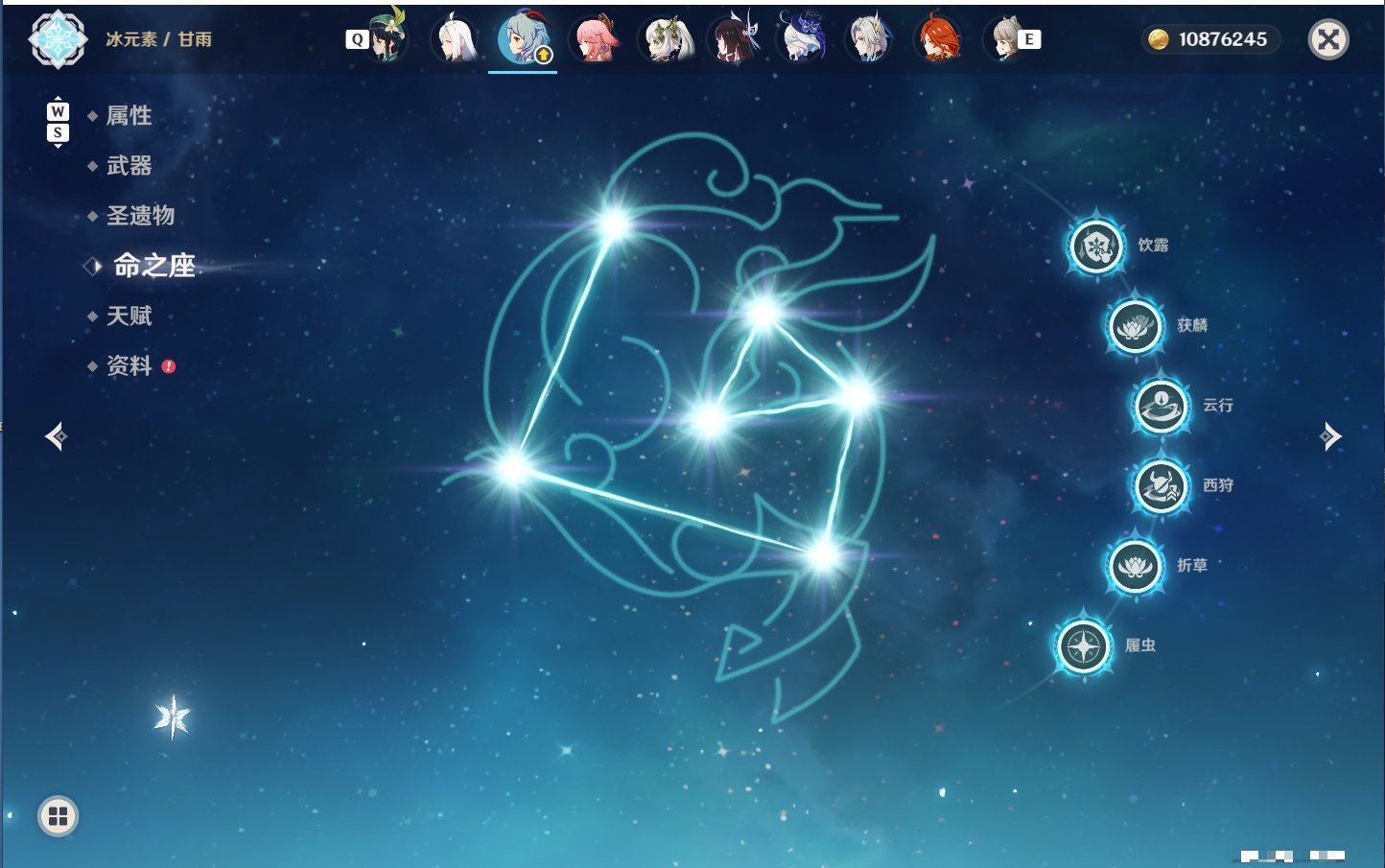The width and height of the screenshot is (1385, 868).
Task: Switch to the Furina avatar with blue hat
Action: coord(802,38)
